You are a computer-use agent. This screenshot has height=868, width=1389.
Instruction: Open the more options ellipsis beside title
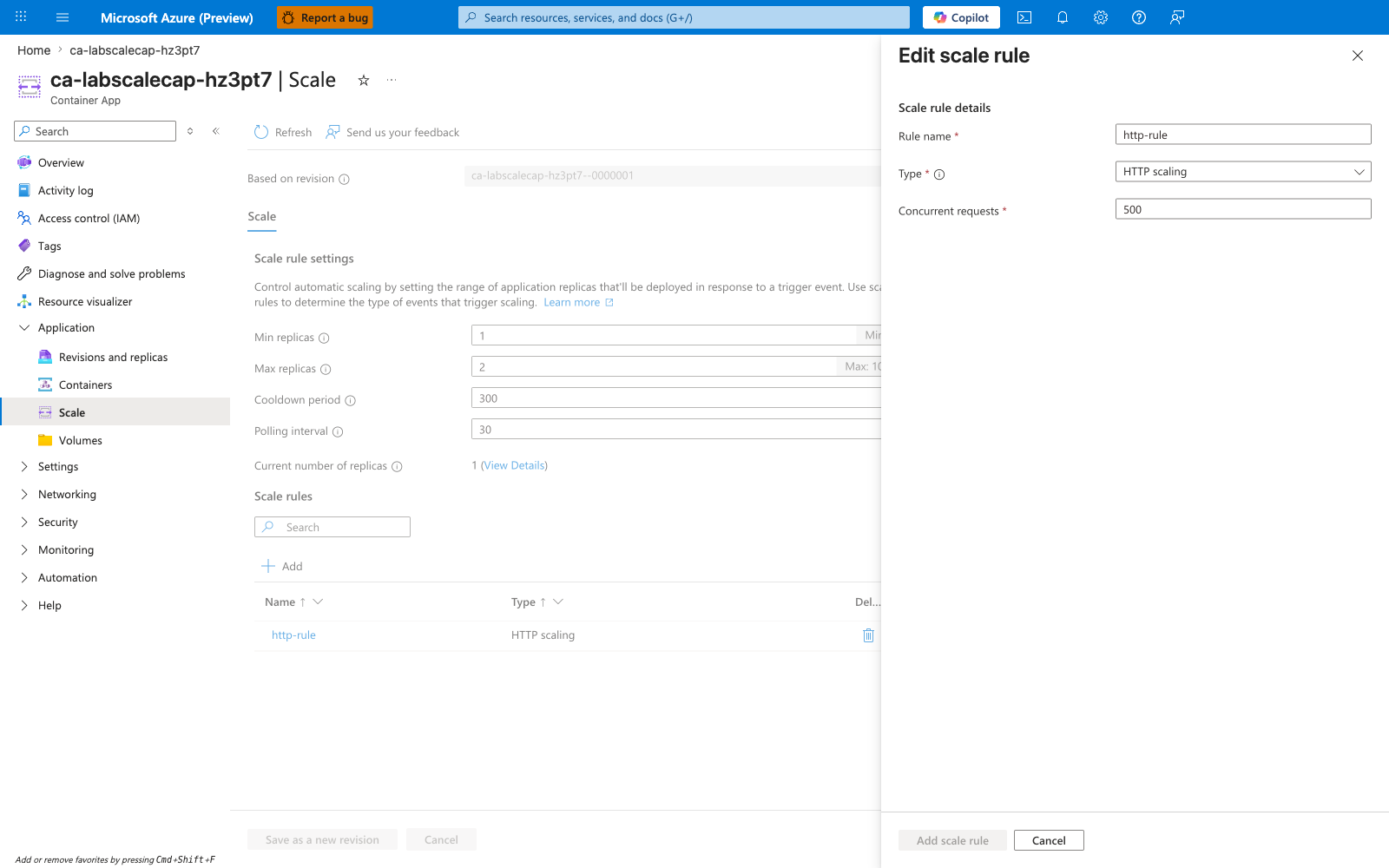pos(392,80)
